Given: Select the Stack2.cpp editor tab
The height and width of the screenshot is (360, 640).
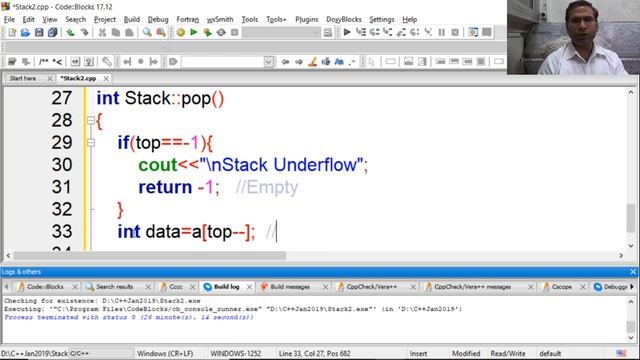Looking at the screenshot, I should pyautogui.click(x=78, y=78).
